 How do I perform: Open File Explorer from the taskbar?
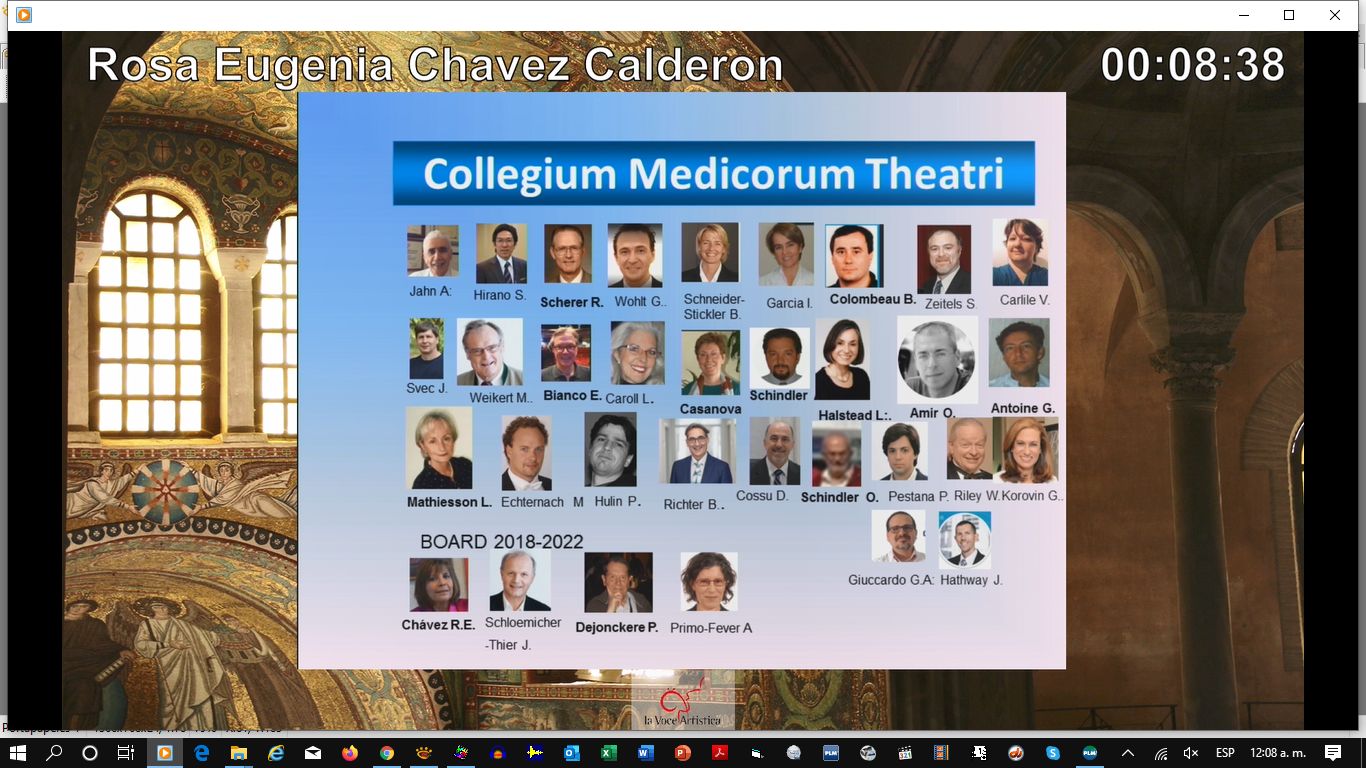[238, 753]
